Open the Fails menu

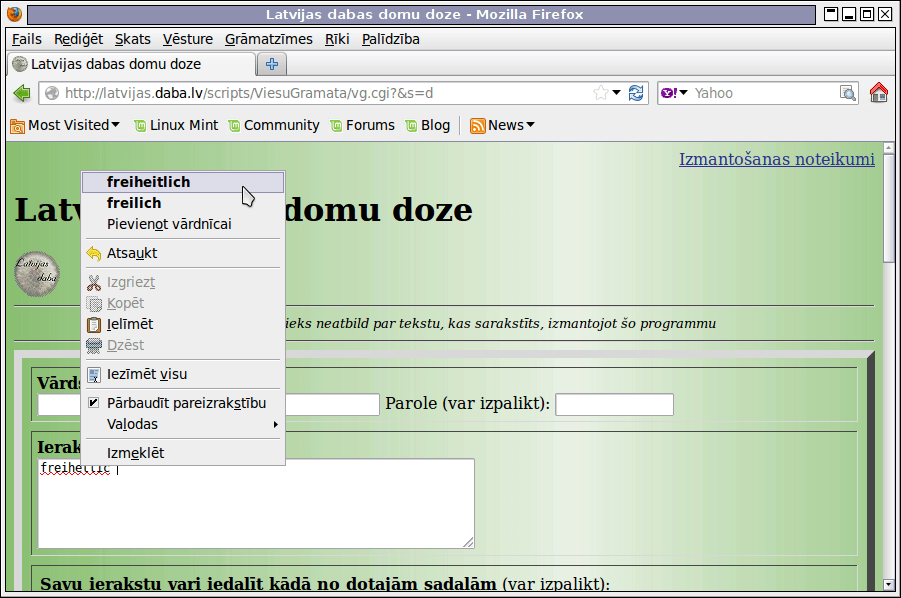click(x=26, y=39)
